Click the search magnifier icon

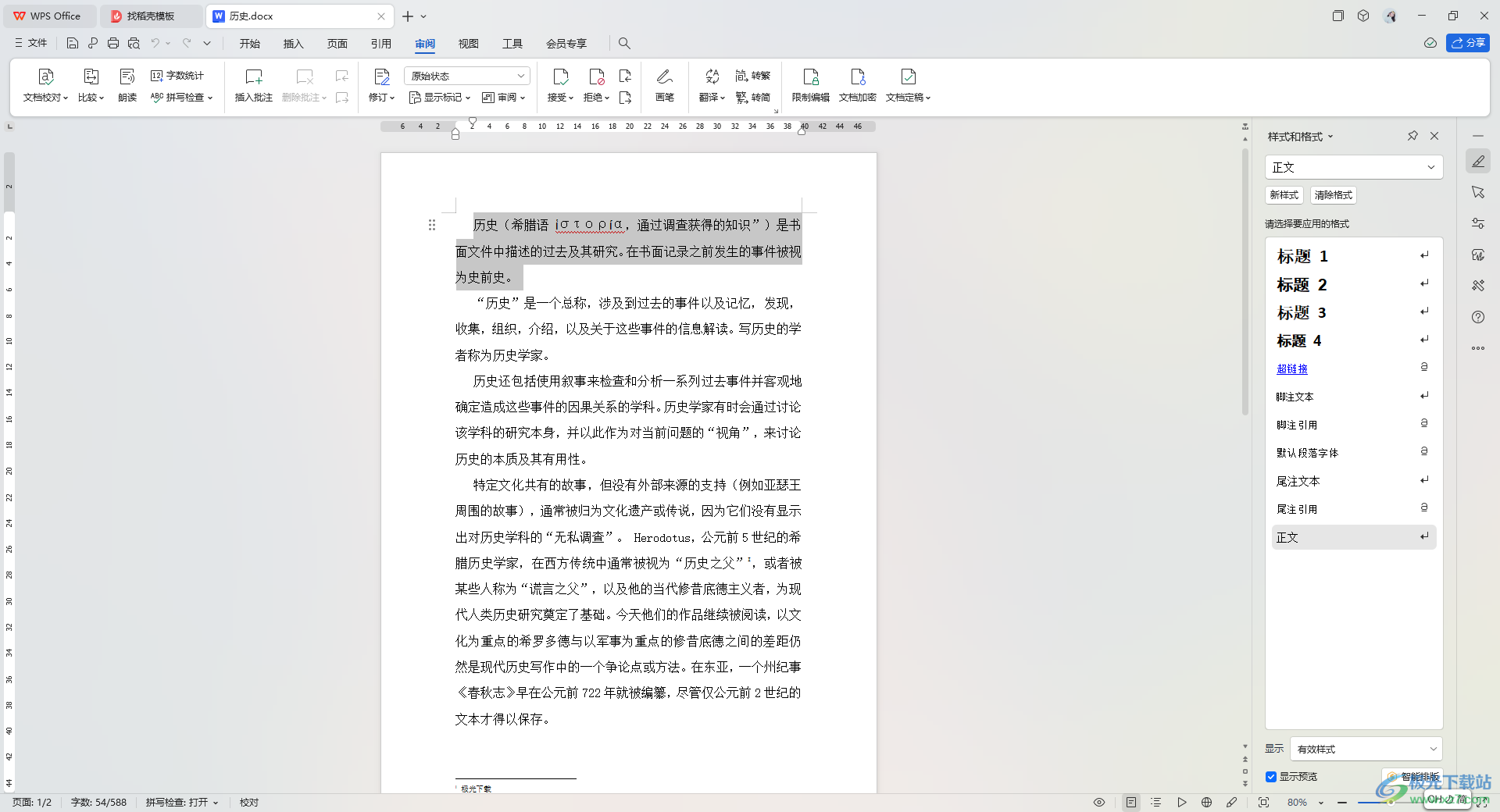coord(624,43)
